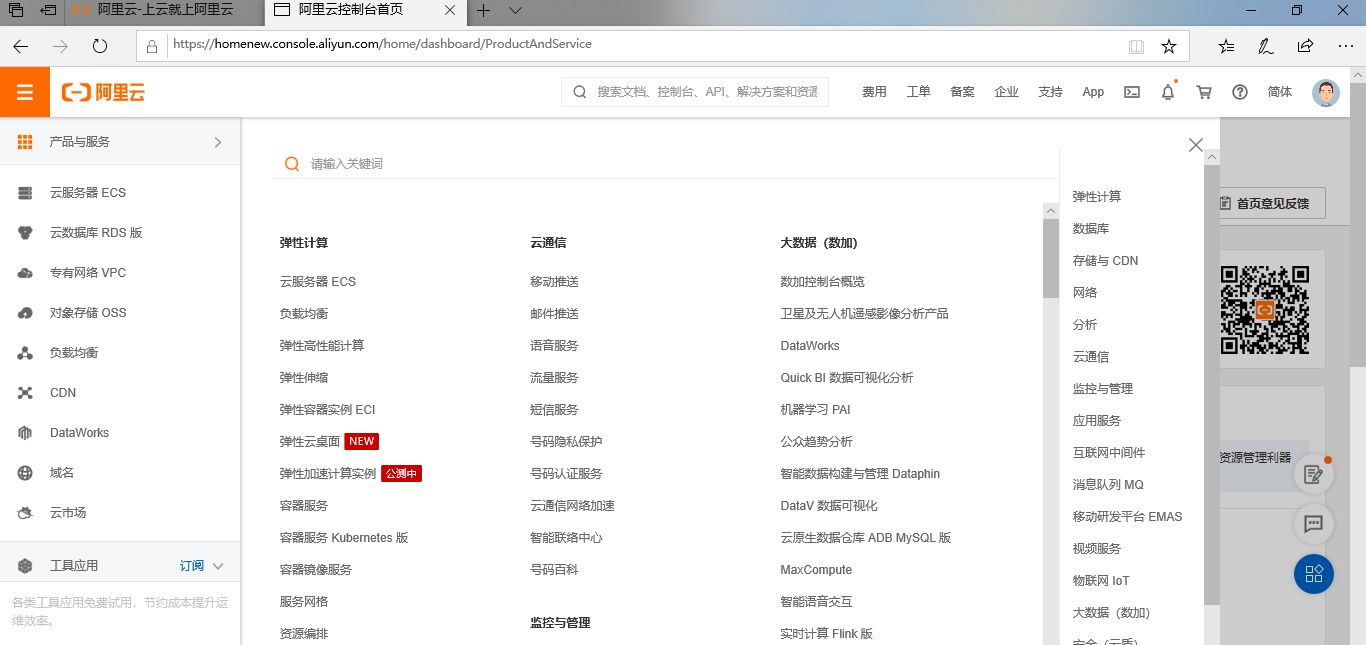
Task: Click the Aliyun logo
Action: tap(103, 92)
